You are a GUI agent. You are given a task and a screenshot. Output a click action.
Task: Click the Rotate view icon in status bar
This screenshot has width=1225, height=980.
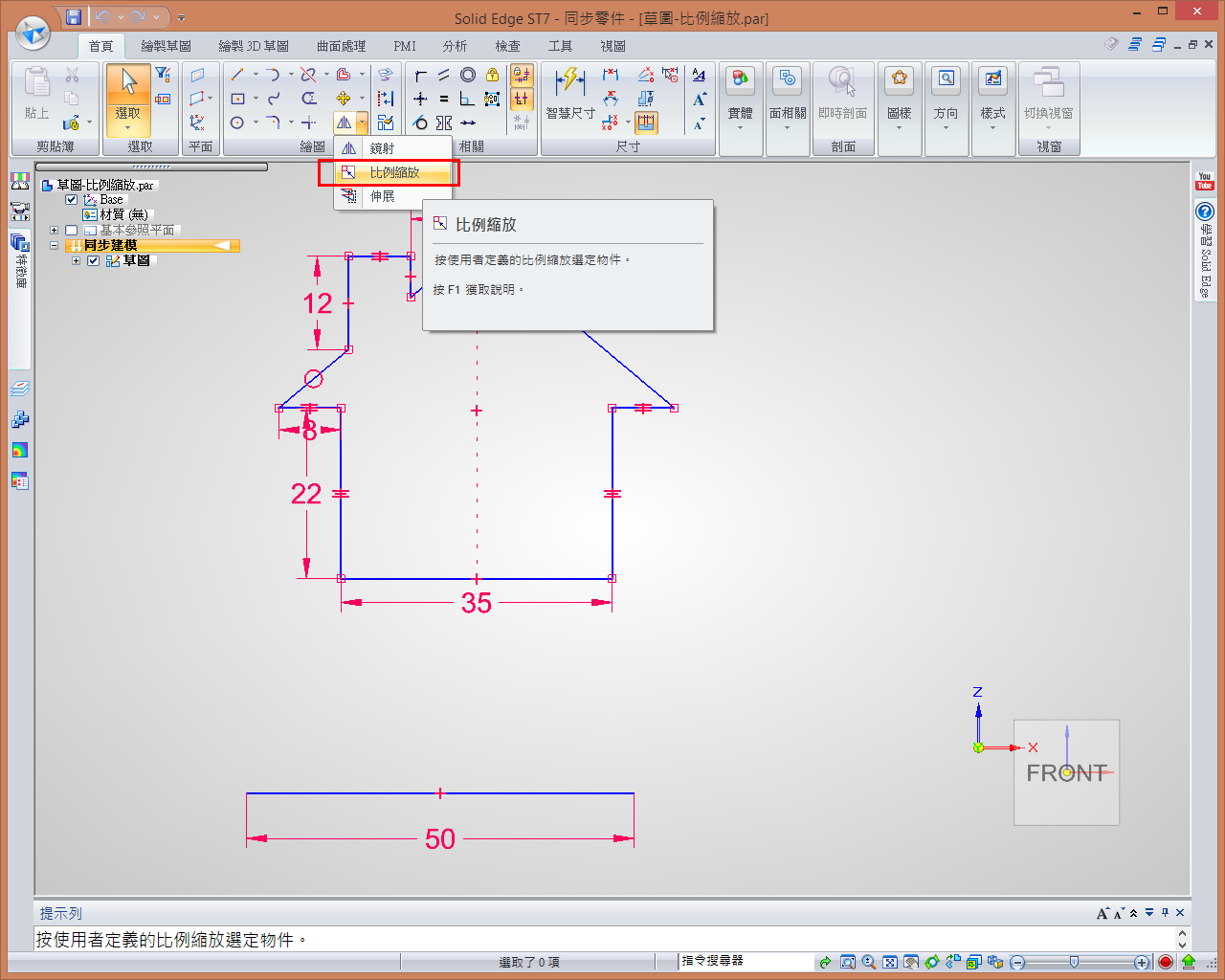click(931, 962)
